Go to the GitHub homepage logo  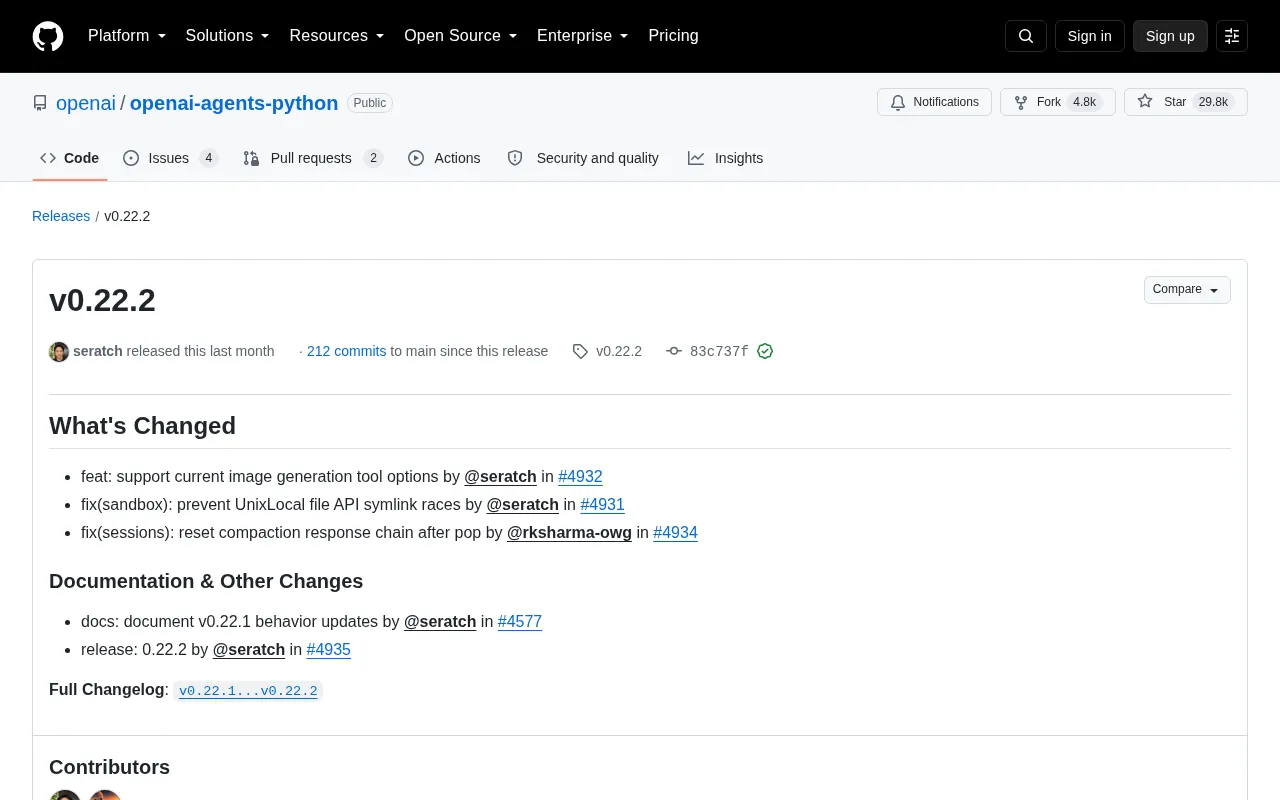(48, 36)
